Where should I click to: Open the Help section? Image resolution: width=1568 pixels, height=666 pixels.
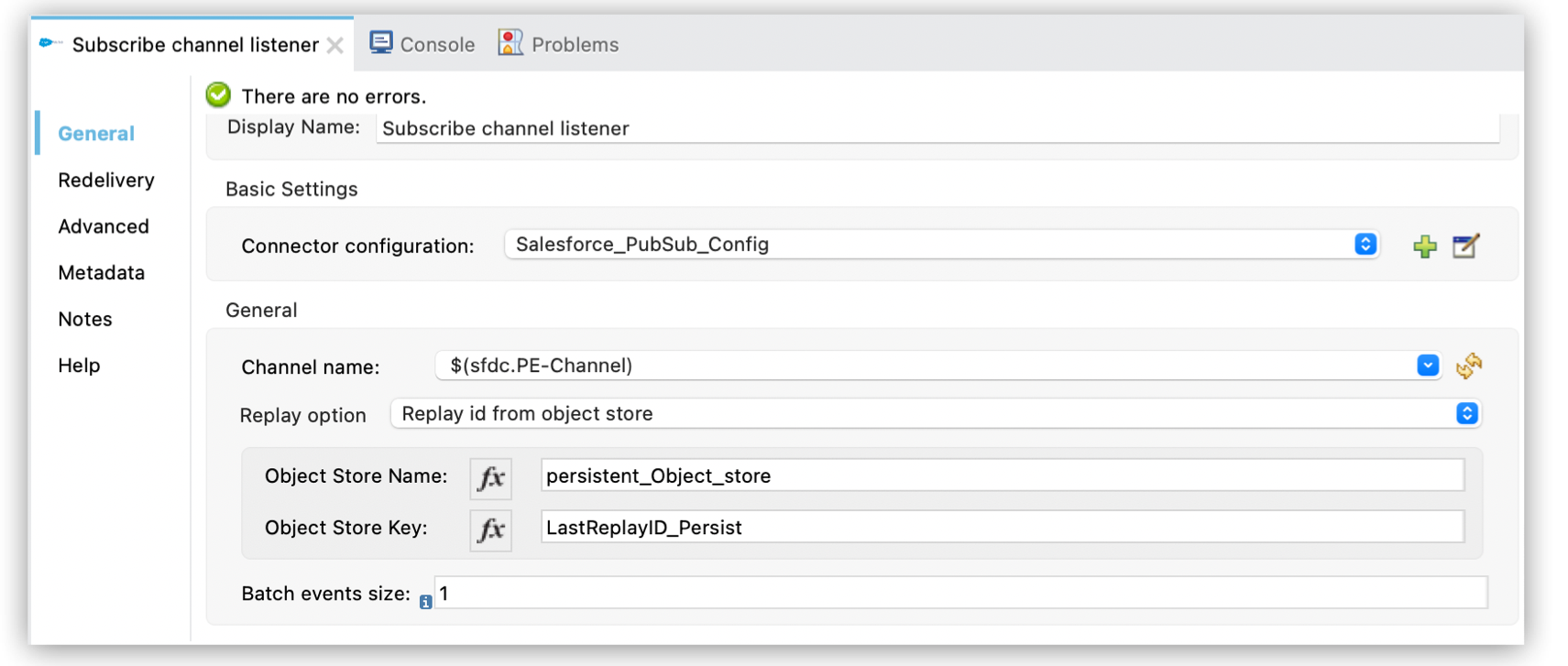(x=79, y=366)
